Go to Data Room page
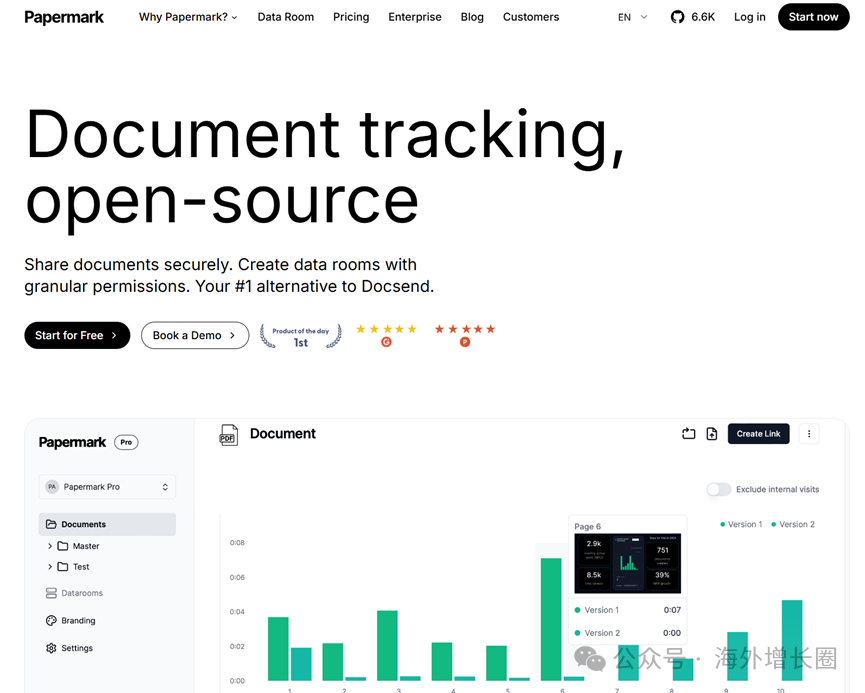The image size is (865, 693). coord(285,17)
